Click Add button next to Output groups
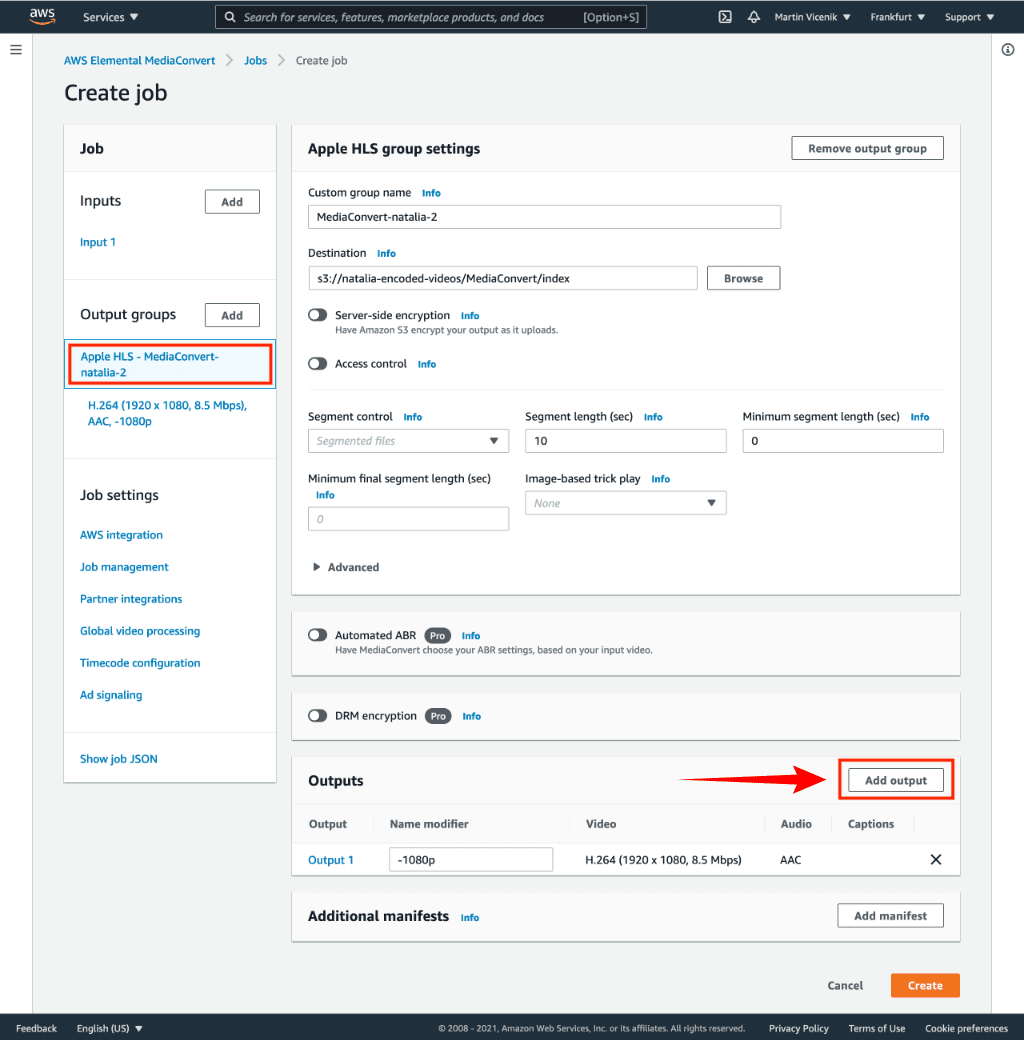This screenshot has width=1024, height=1040. click(232, 315)
